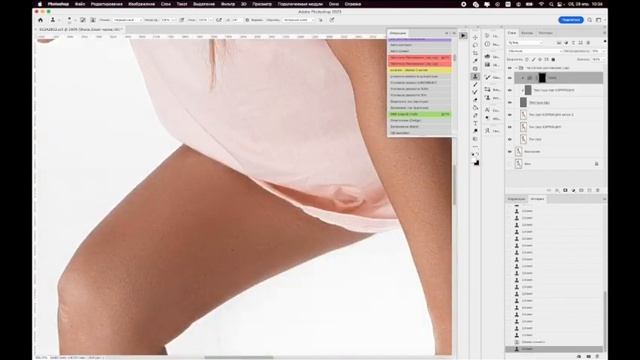640x360 pixels.
Task: Switch to the Контуры tab
Action: [545, 33]
